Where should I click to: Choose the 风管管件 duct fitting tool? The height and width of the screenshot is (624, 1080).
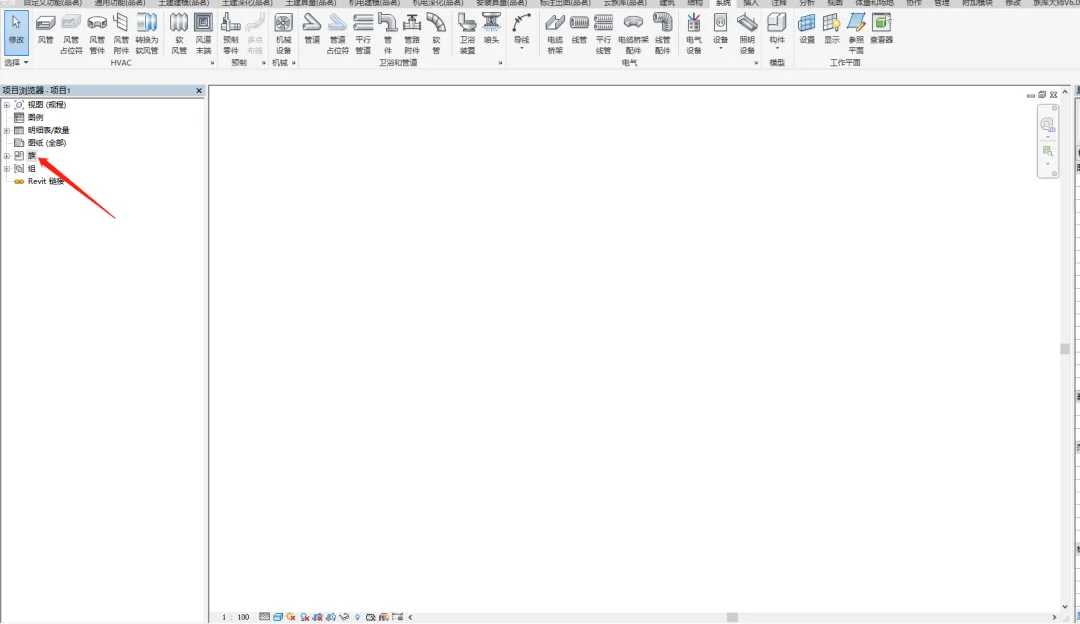(x=97, y=34)
